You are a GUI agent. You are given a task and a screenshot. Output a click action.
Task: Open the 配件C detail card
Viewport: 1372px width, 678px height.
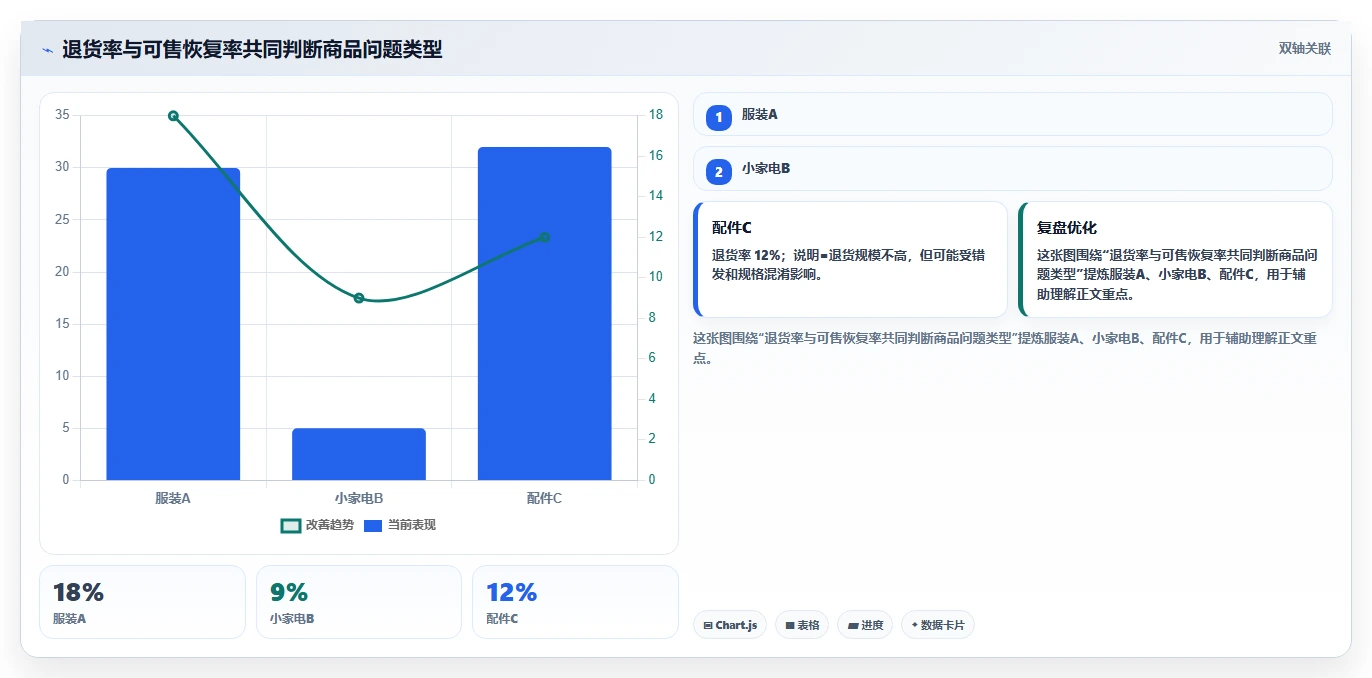coord(850,259)
